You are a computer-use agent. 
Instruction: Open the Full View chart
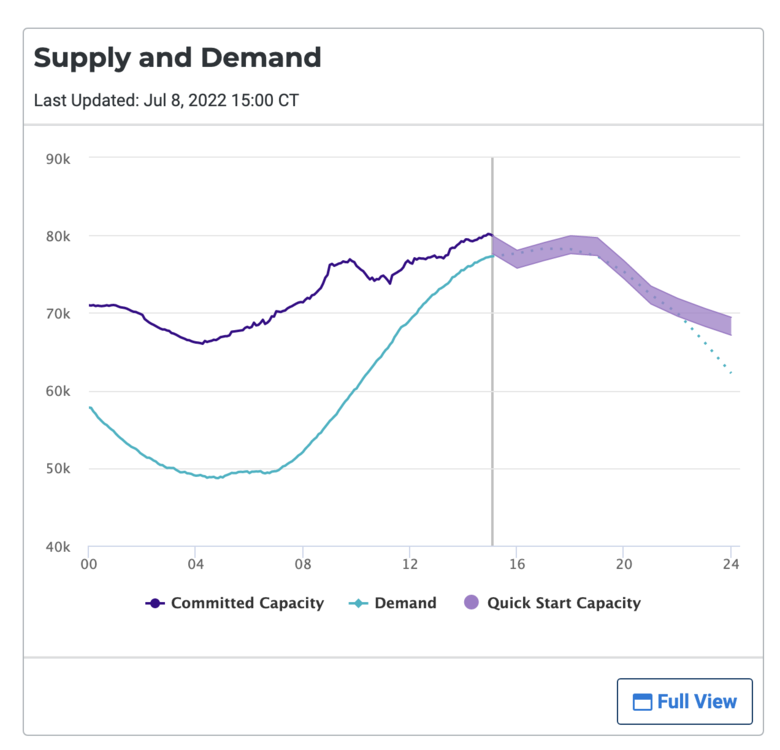685,702
